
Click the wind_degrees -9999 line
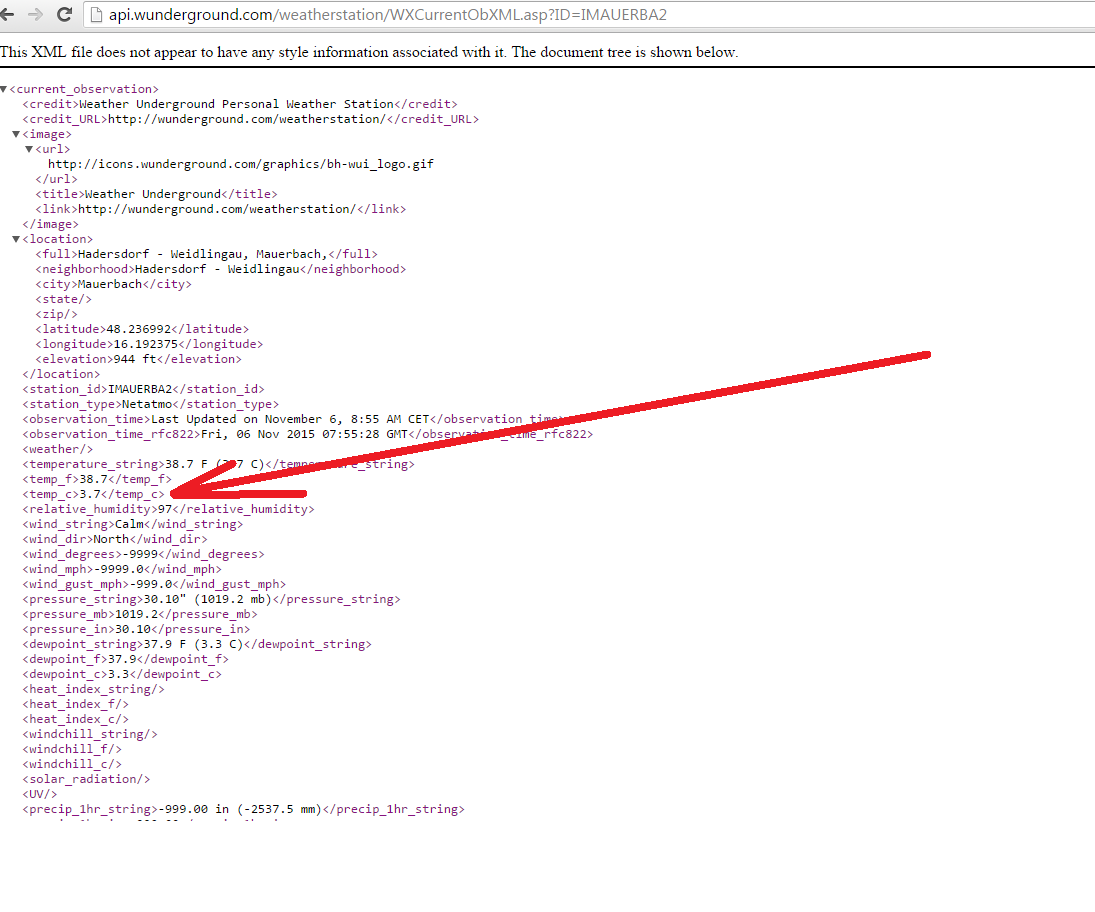tap(143, 554)
